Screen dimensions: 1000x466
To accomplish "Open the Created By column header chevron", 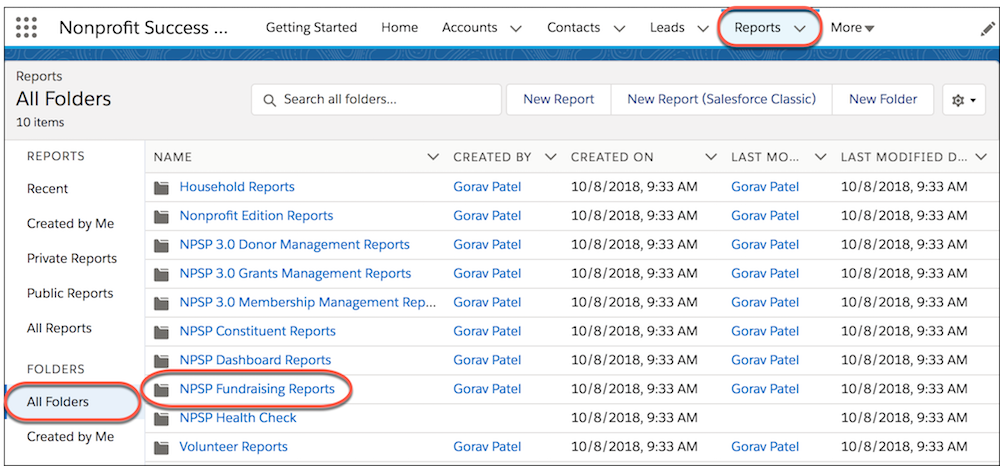I will pos(551,157).
